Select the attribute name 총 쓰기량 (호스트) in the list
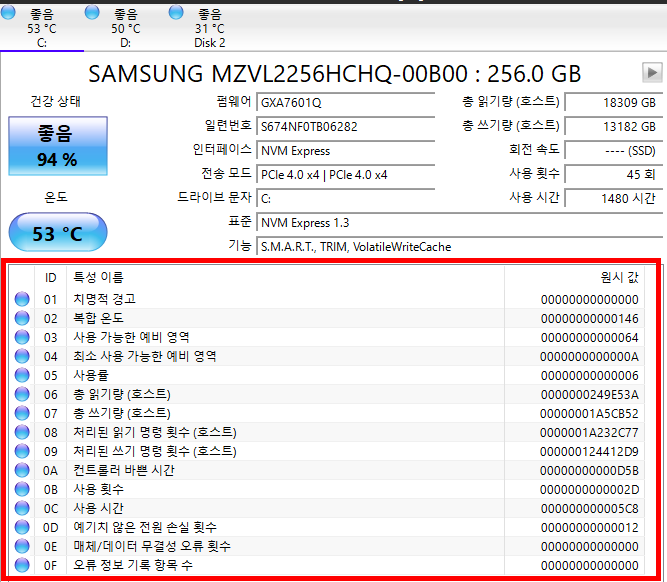The width and height of the screenshot is (667, 582). click(122, 413)
